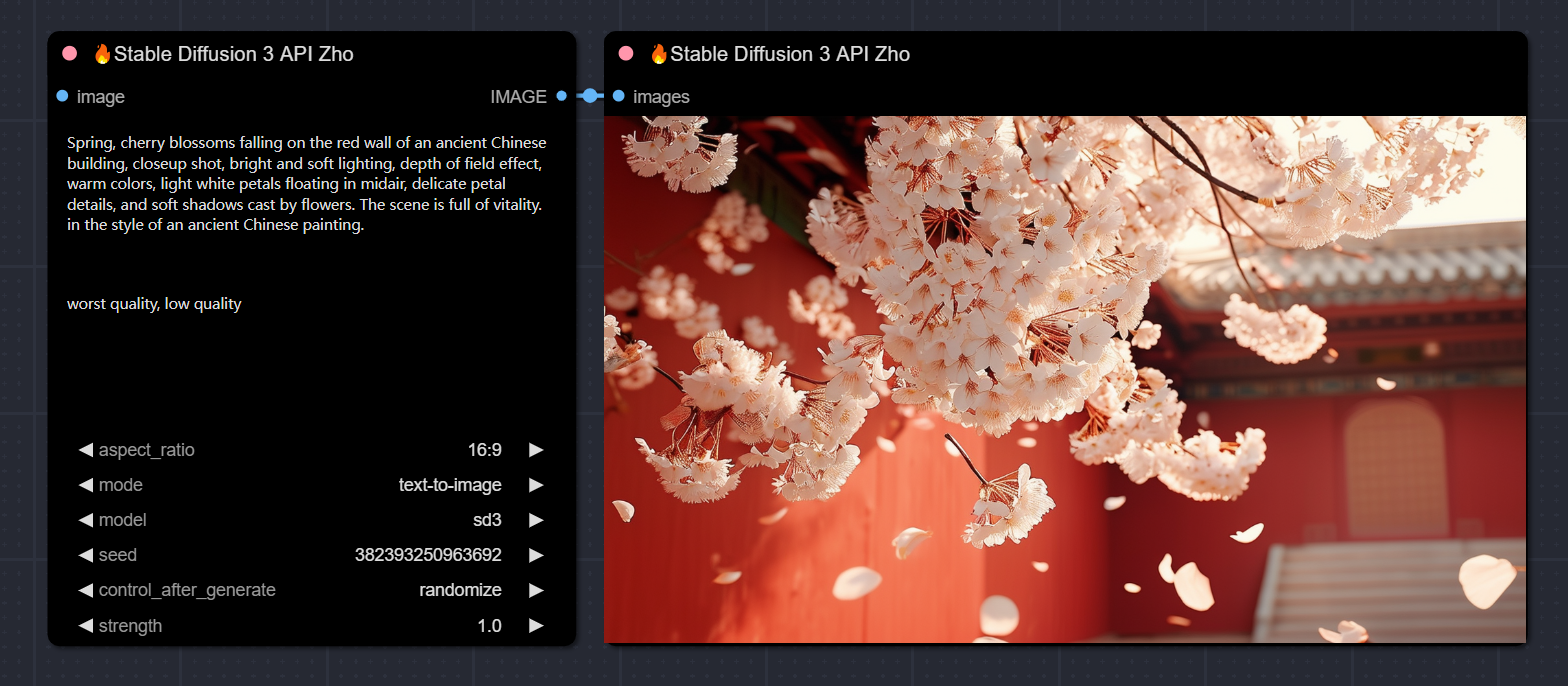This screenshot has width=1568, height=686.
Task: Open model sd3 dropdown value
Action: [487, 520]
